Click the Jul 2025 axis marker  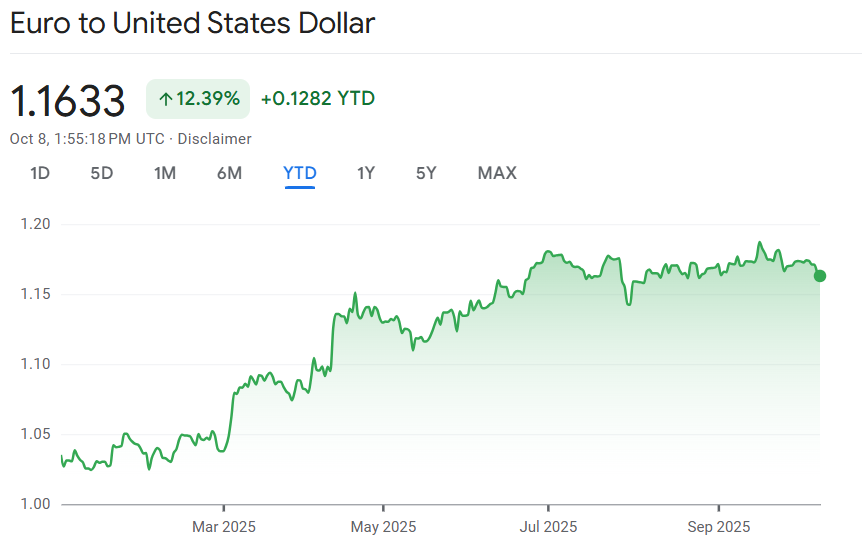coord(548,526)
